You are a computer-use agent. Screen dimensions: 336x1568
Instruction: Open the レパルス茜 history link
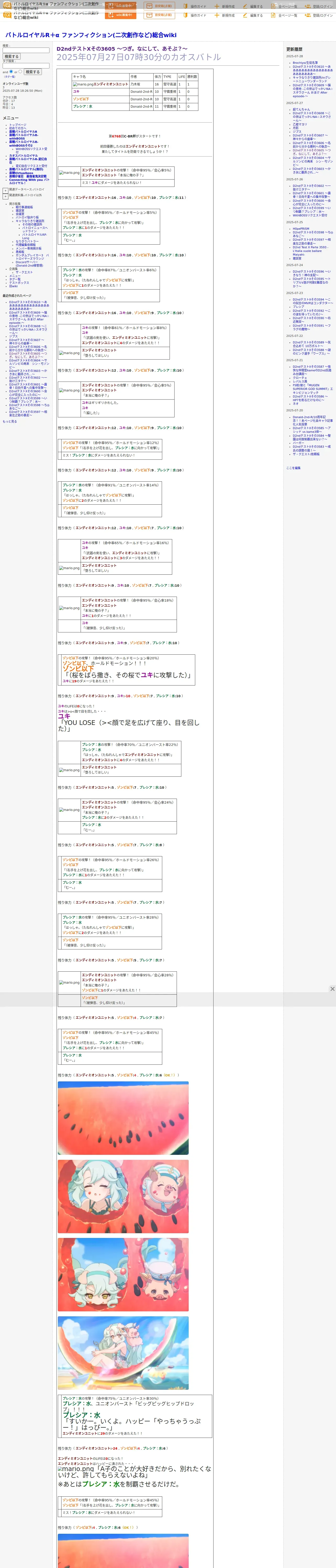click(x=300, y=382)
